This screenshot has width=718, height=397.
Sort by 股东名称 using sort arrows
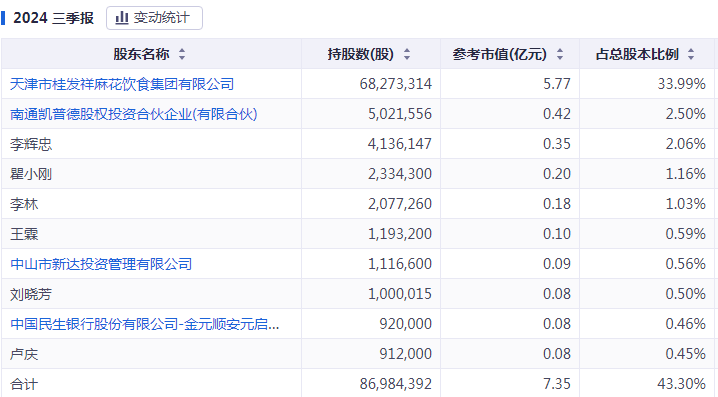click(x=182, y=54)
